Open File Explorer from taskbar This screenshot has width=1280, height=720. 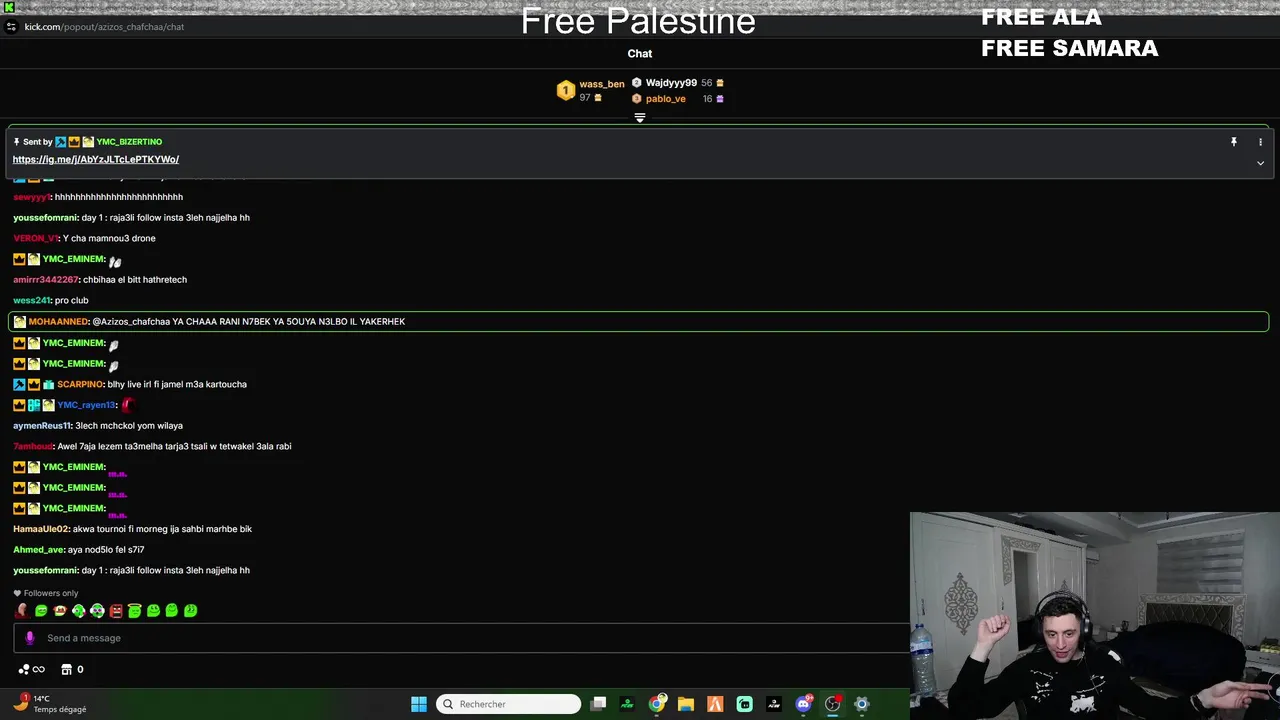point(686,704)
